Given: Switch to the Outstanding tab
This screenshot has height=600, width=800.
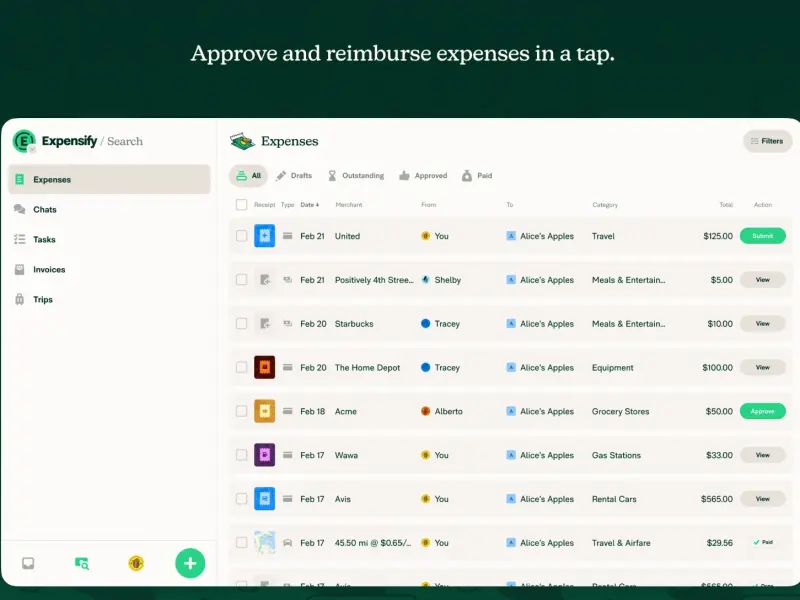Looking at the screenshot, I should [356, 176].
